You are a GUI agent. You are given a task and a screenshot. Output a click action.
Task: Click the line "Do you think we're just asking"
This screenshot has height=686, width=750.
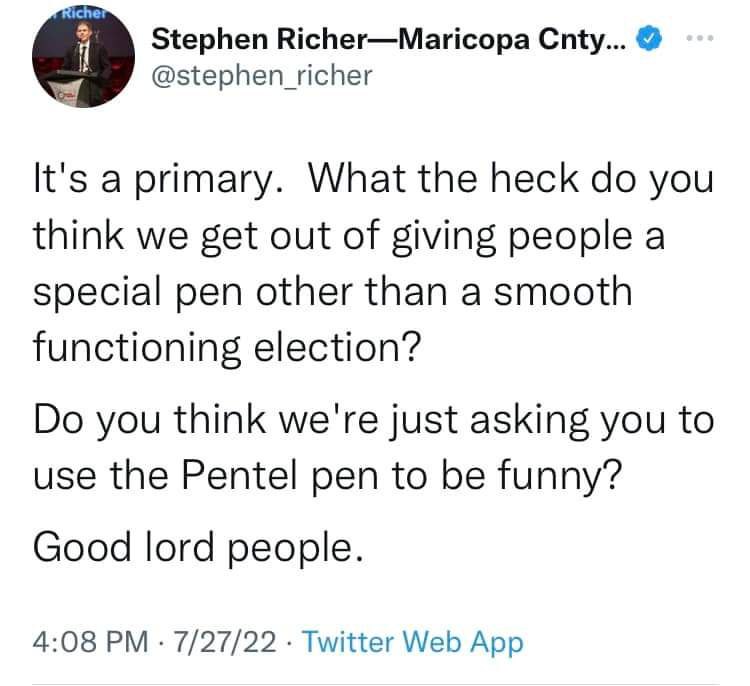(x=374, y=420)
